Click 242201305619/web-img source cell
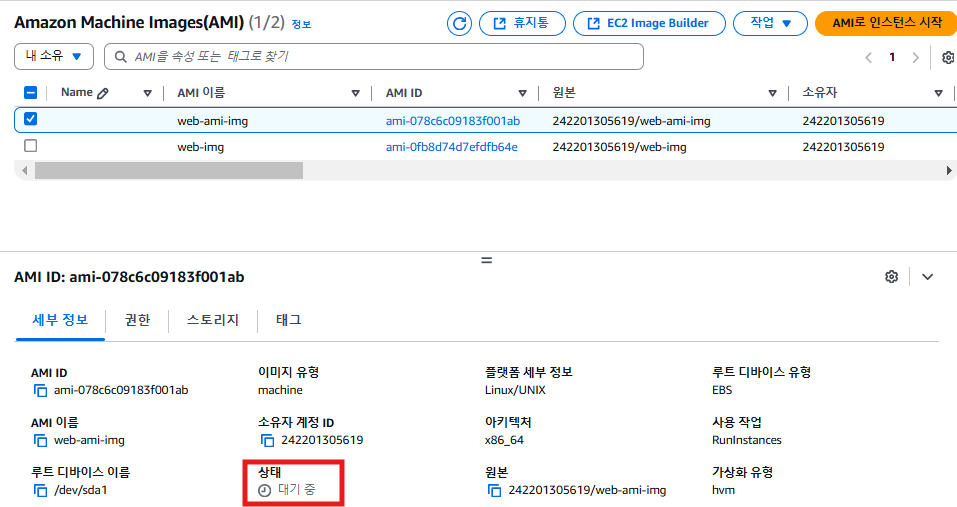Screen dimensions: 957x507 619,147
